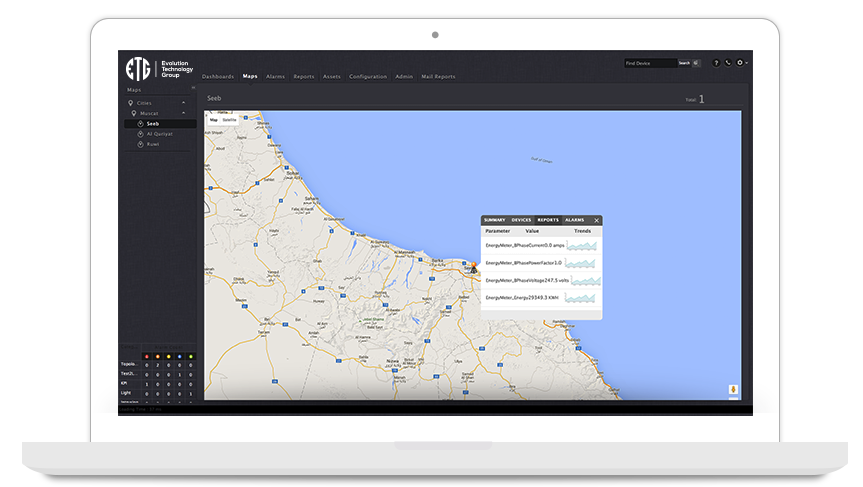Collapse the Muscat tree chevron
Image resolution: width=863 pixels, height=487 pixels.
pyautogui.click(x=184, y=113)
